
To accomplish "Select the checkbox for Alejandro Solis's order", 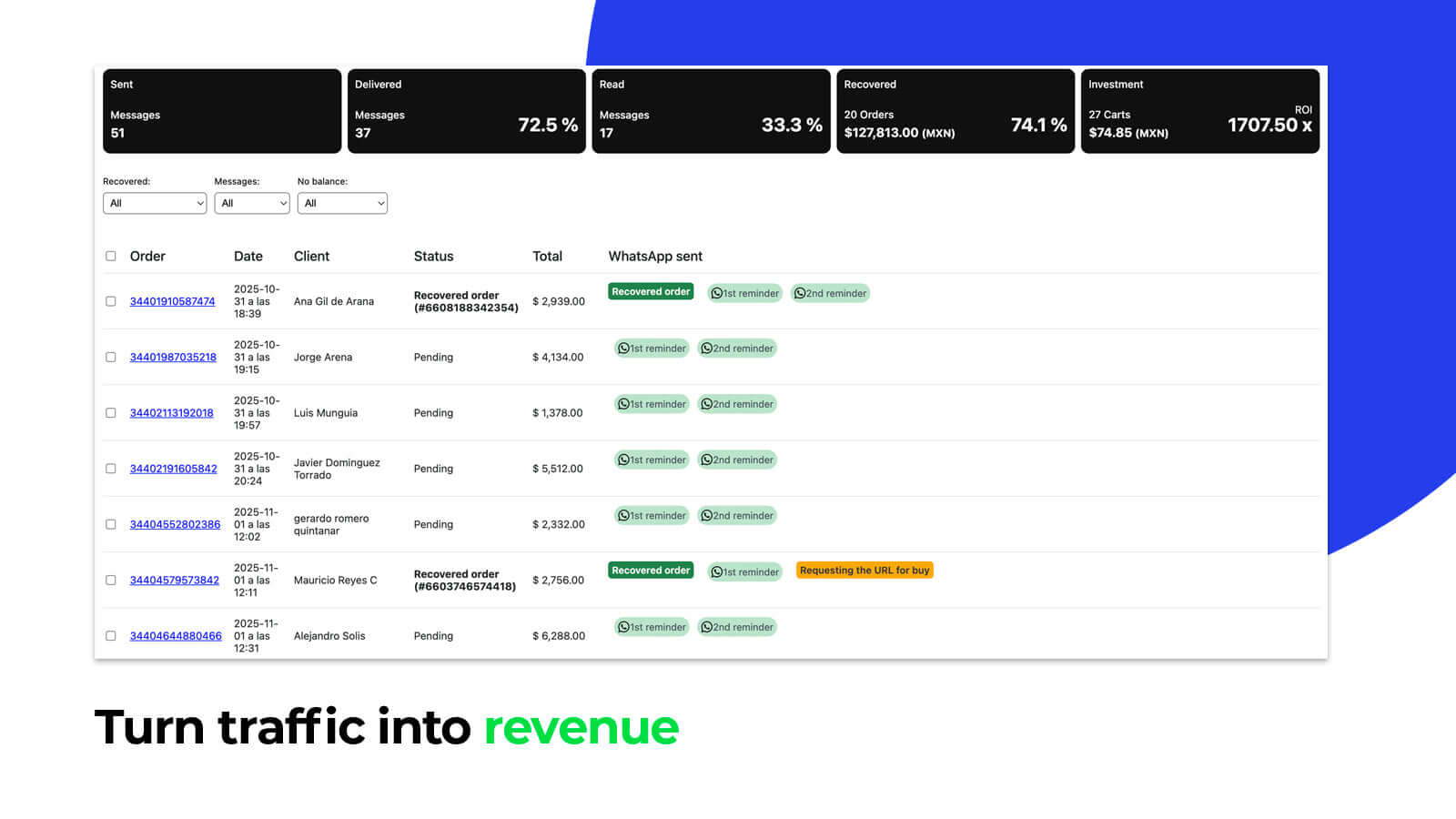I will 111,636.
